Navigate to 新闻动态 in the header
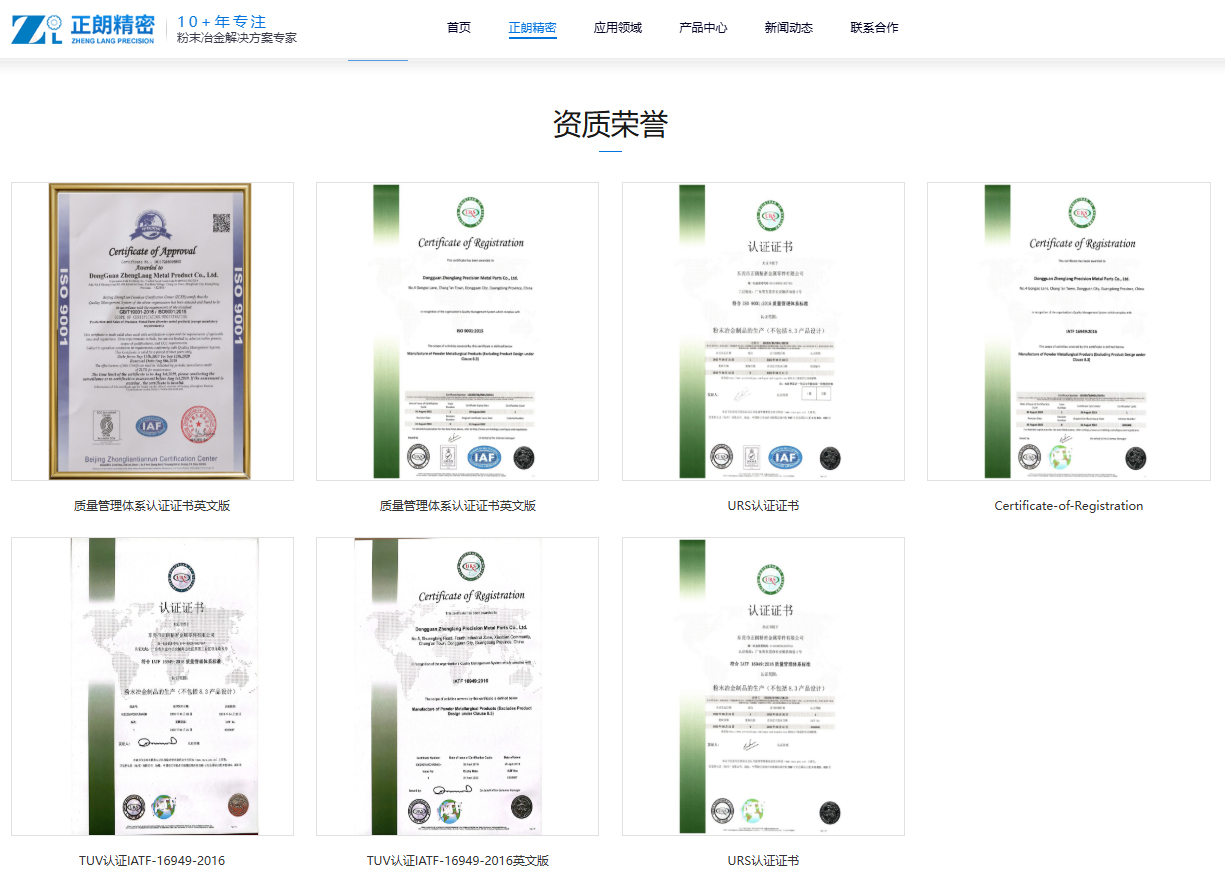The width and height of the screenshot is (1225, 883). point(788,28)
